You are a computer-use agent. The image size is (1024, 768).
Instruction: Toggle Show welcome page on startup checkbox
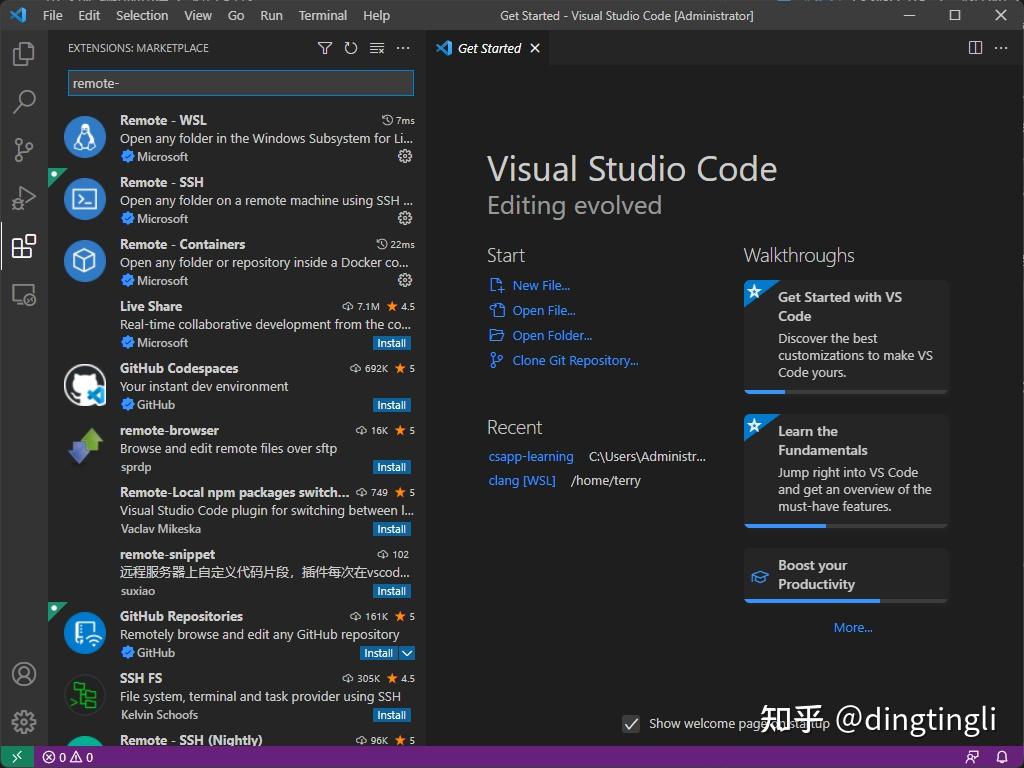coord(631,724)
